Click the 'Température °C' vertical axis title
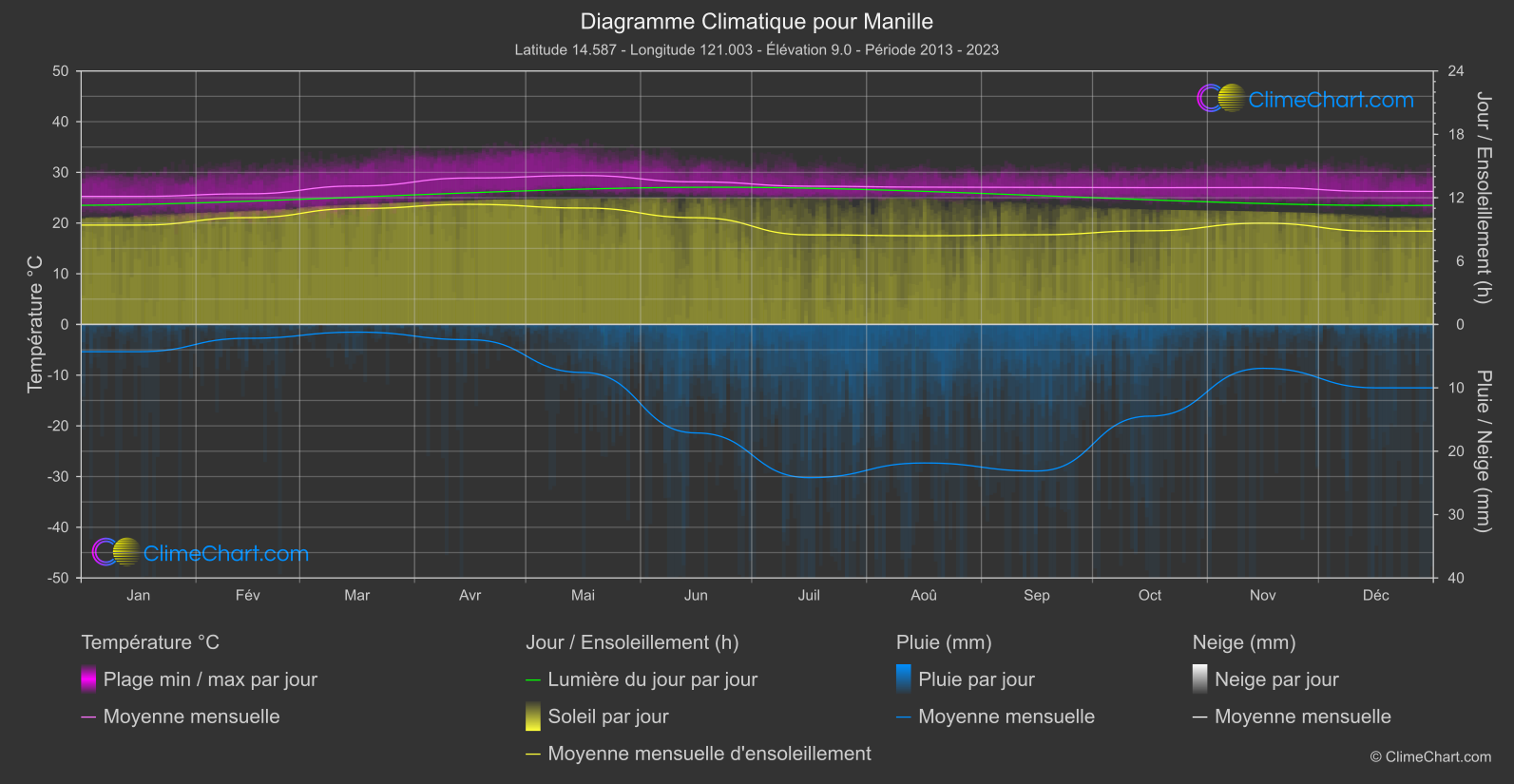The width and height of the screenshot is (1514, 784). point(35,323)
